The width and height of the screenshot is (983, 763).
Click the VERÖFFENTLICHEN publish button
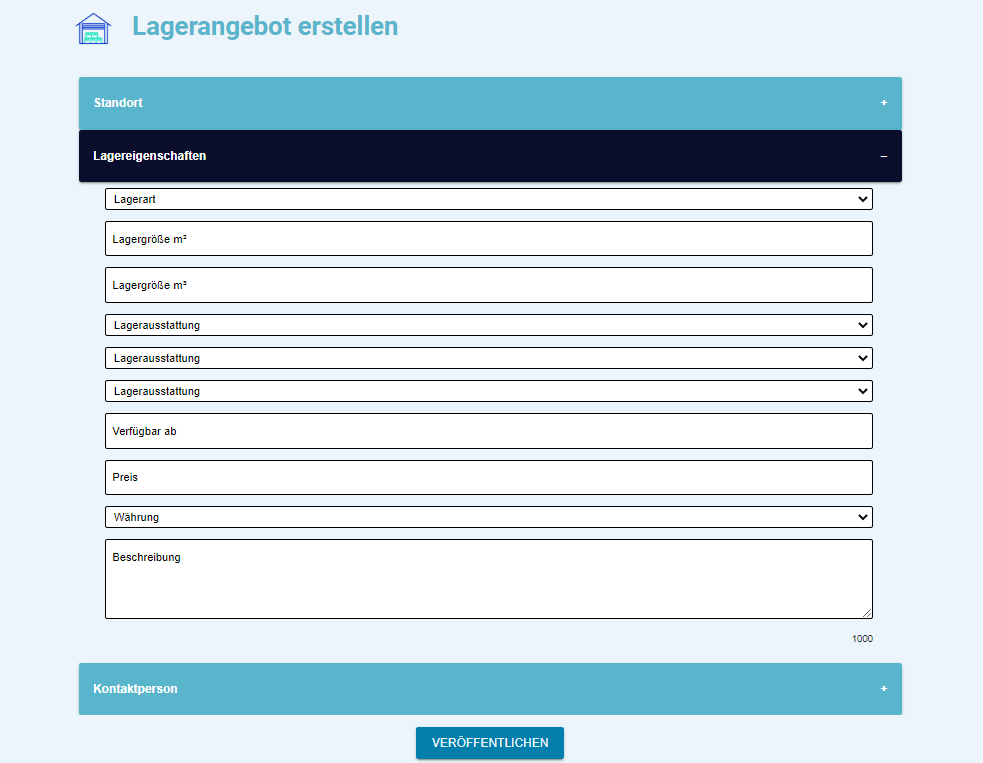tap(490, 743)
